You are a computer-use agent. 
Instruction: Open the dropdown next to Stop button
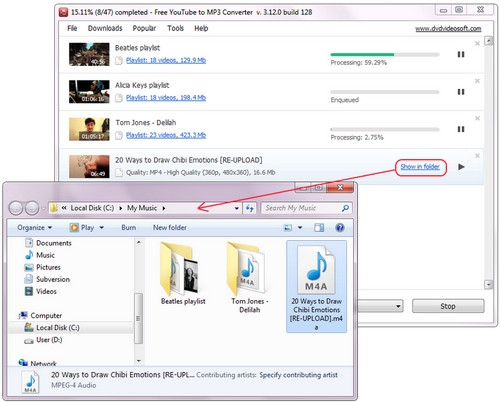coord(398,306)
